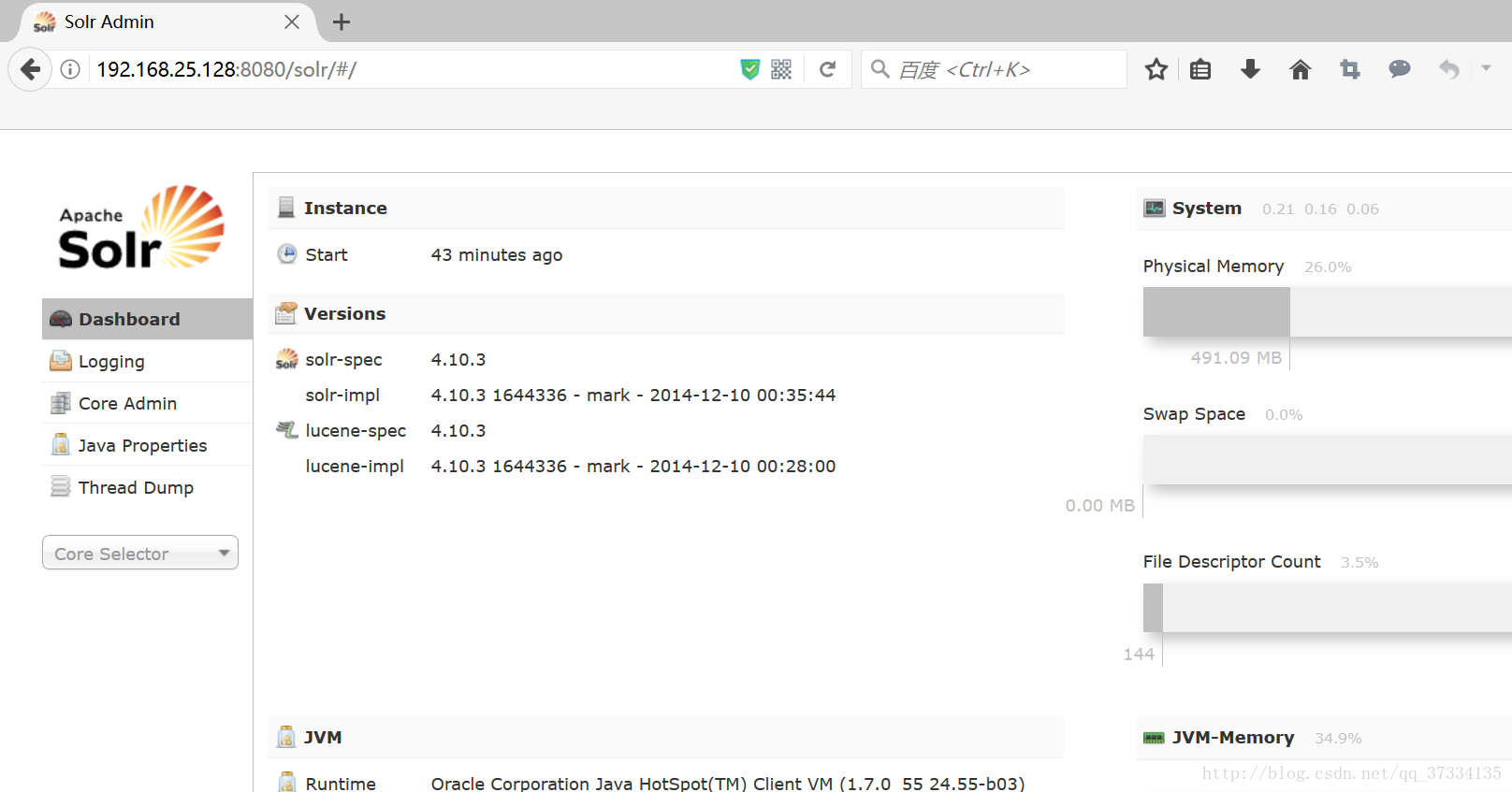
Task: Click the magnifier search icon
Action: click(x=880, y=69)
